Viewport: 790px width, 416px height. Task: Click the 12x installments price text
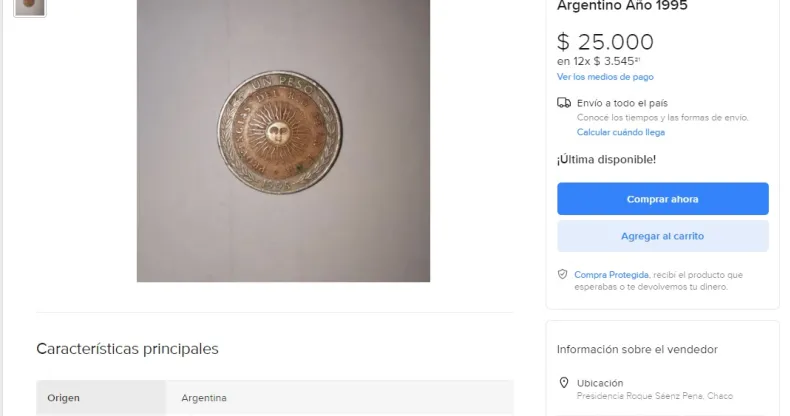click(598, 61)
